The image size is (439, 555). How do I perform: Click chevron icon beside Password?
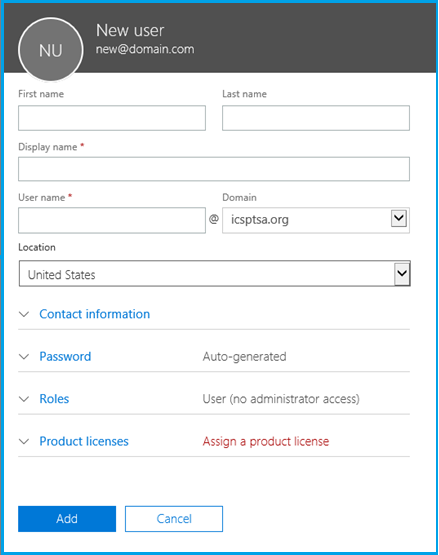24,356
